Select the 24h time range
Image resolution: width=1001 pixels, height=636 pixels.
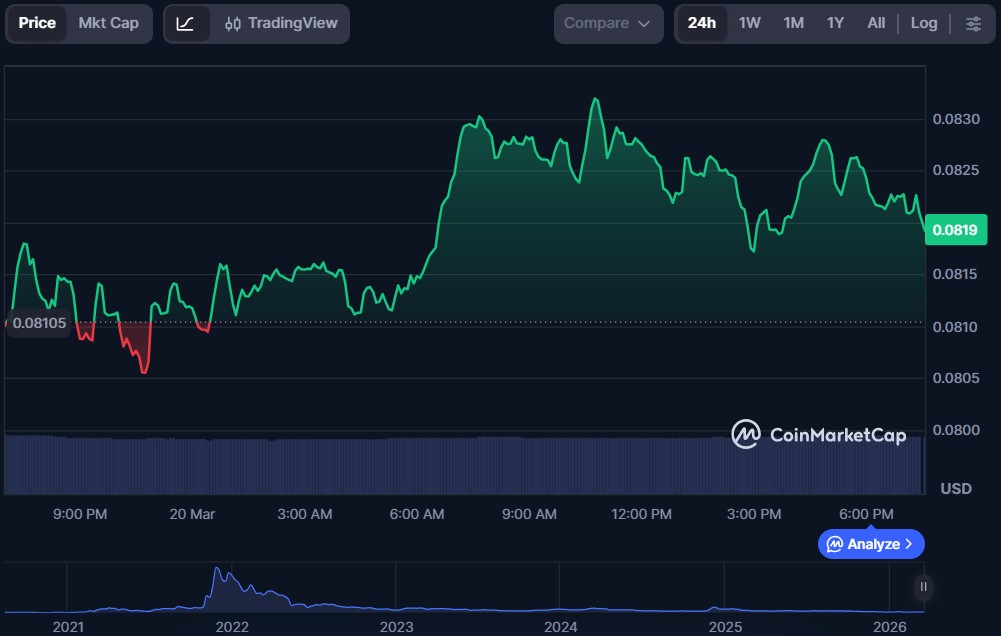(x=701, y=23)
